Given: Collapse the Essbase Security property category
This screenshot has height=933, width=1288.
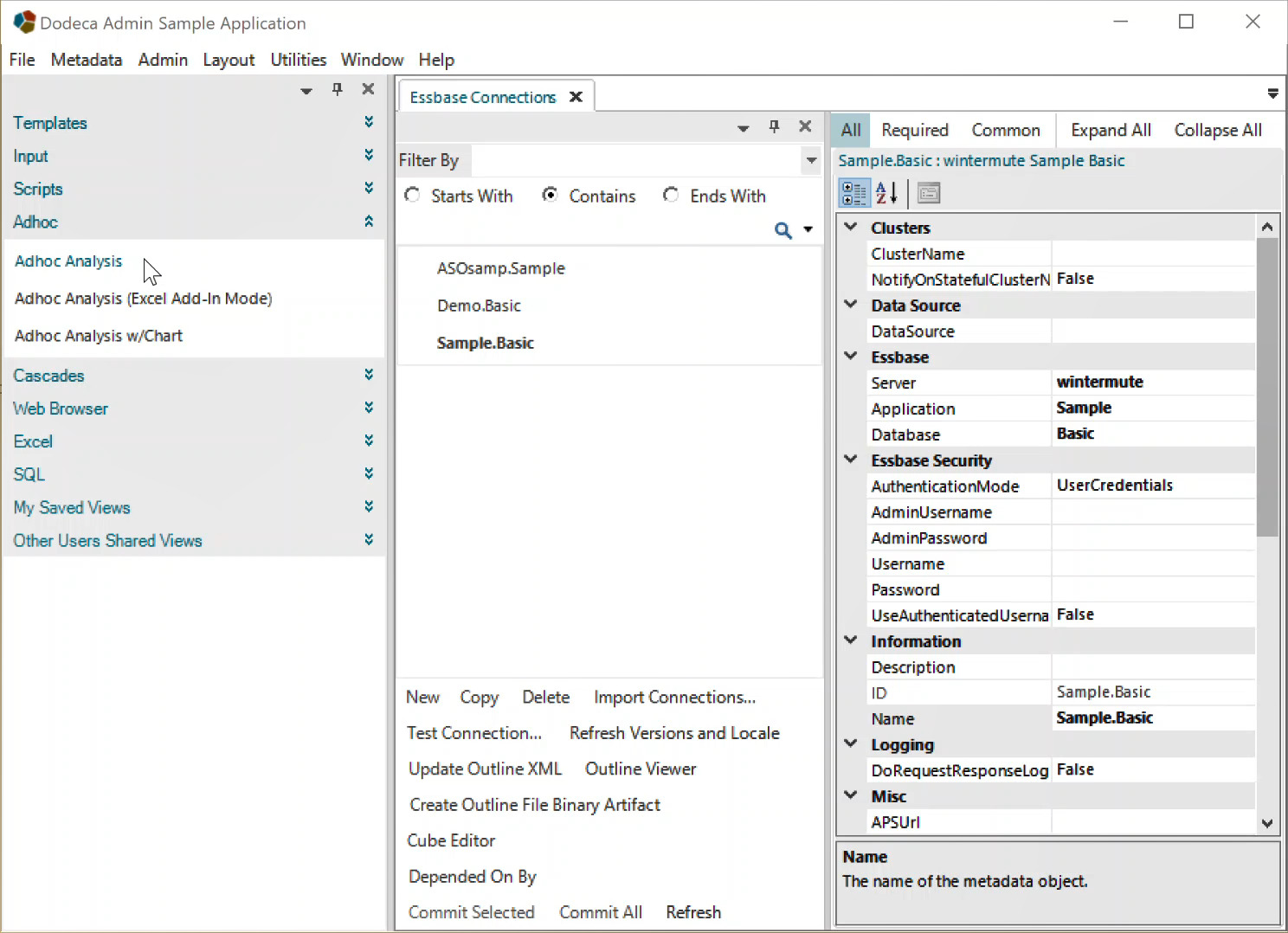Looking at the screenshot, I should [x=851, y=460].
